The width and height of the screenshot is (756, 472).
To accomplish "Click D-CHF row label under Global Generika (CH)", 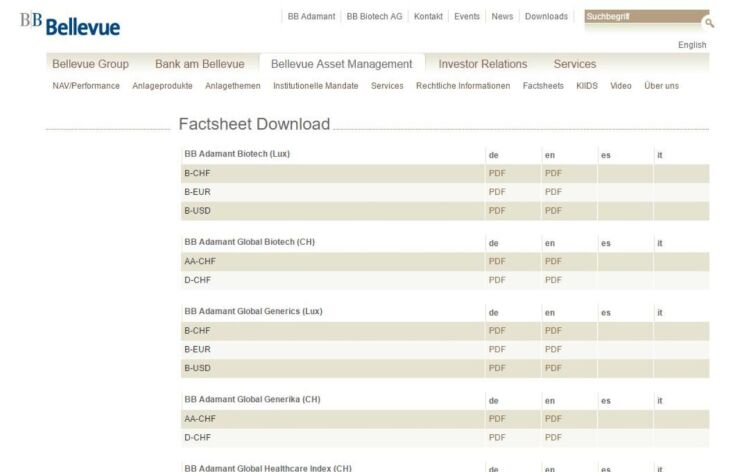I will 197,438.
